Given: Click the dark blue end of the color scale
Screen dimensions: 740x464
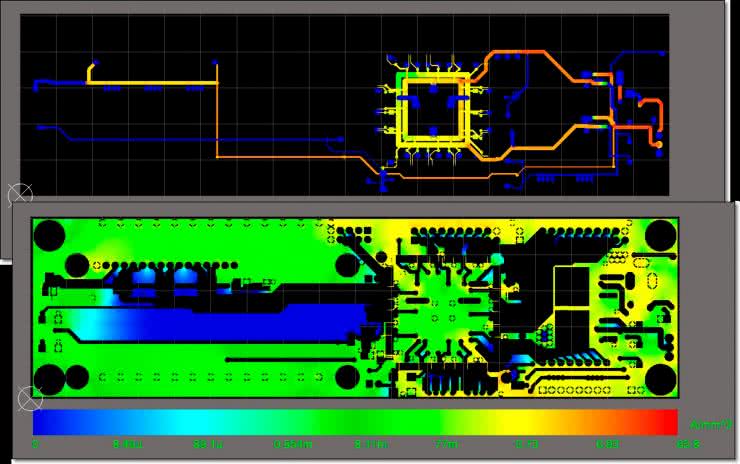Looking at the screenshot, I should 45,421.
